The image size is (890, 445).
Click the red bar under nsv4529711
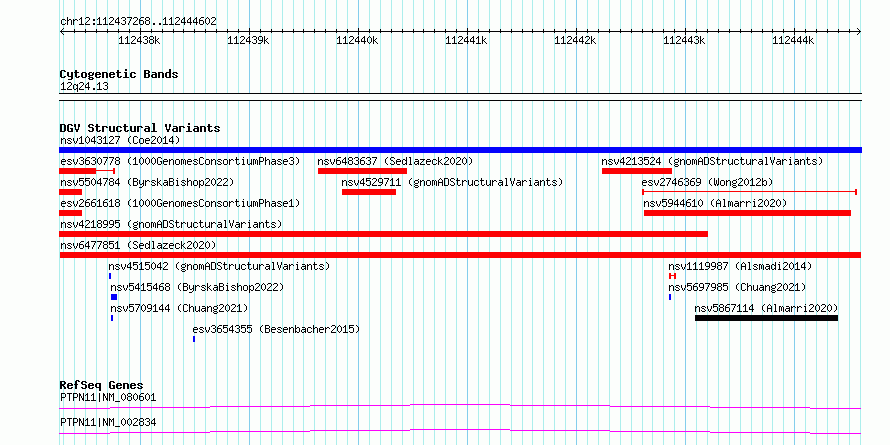click(369, 192)
